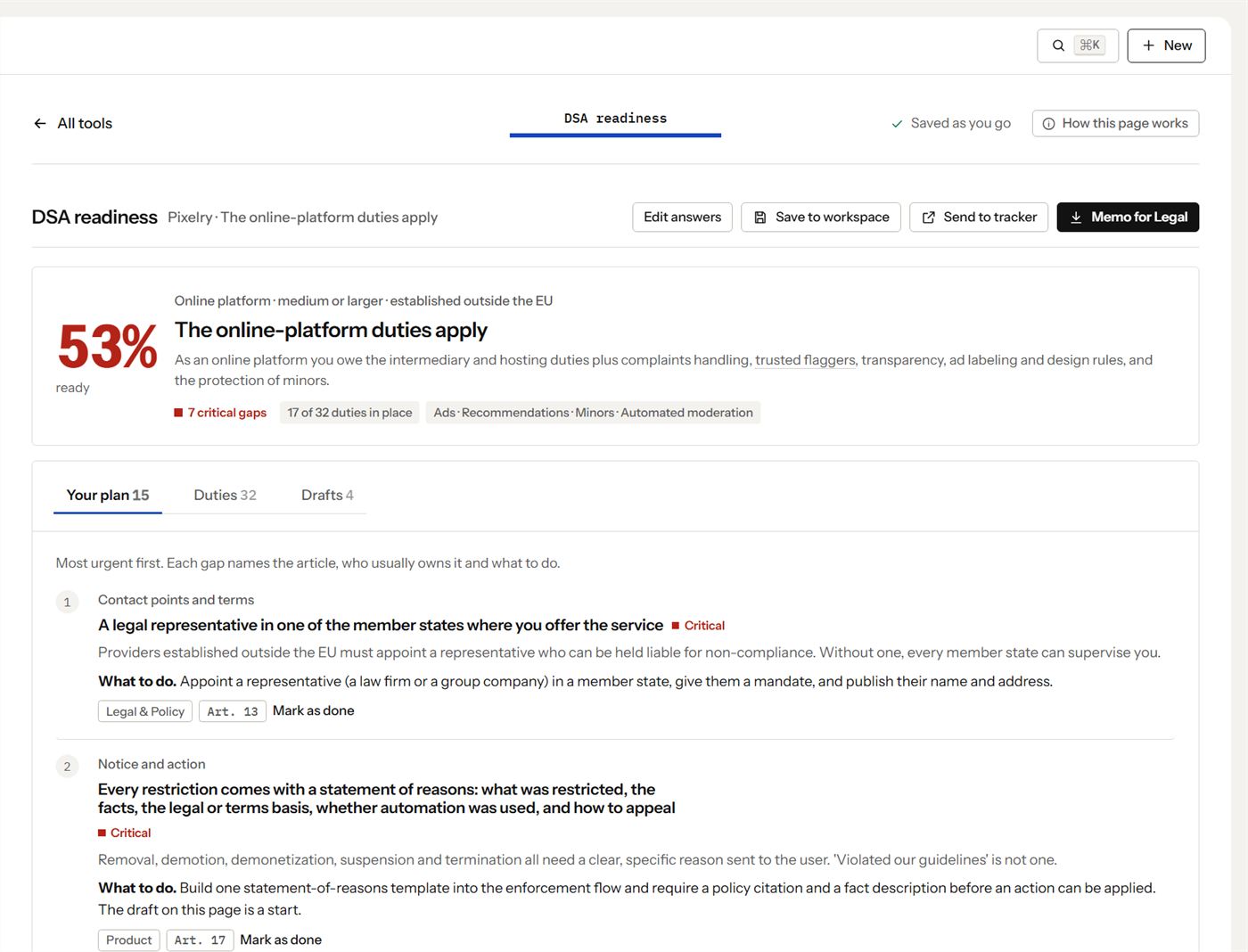
Task: Click the Art. 17 article tag
Action: pos(200,940)
